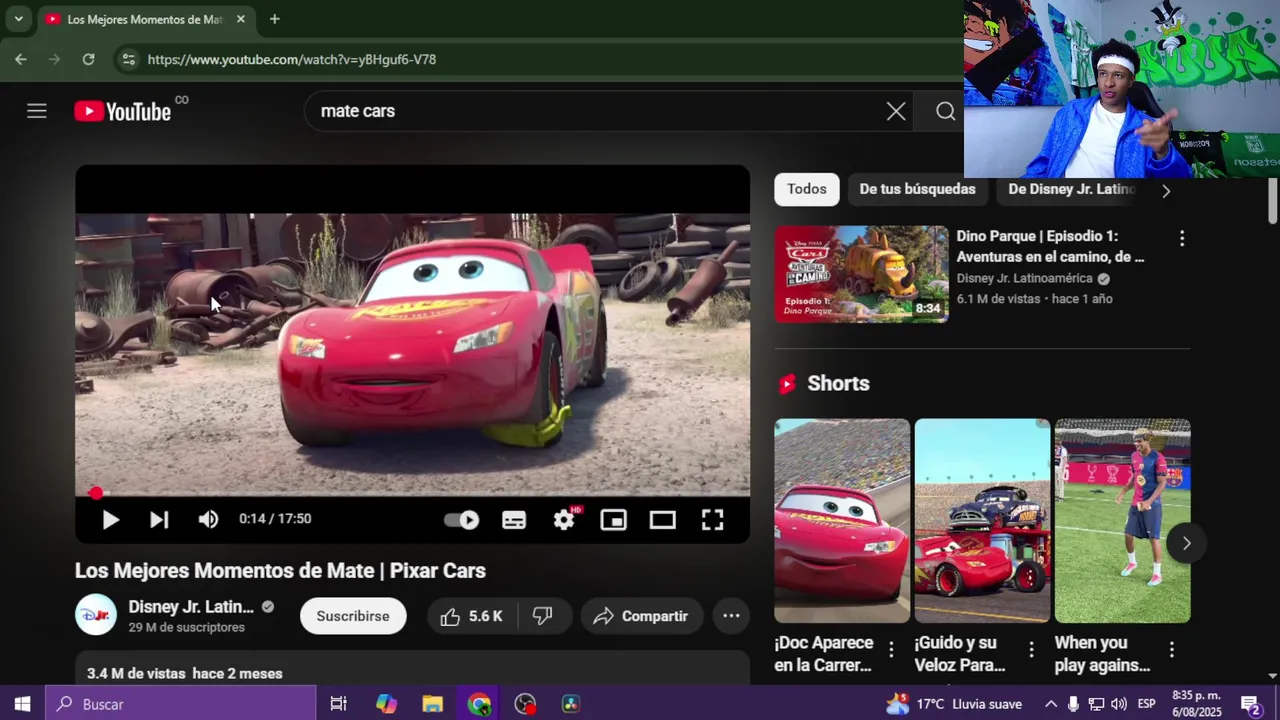The width and height of the screenshot is (1280, 720).
Task: Open ¡Guido y su Veloz Para... short
Action: pos(982,521)
